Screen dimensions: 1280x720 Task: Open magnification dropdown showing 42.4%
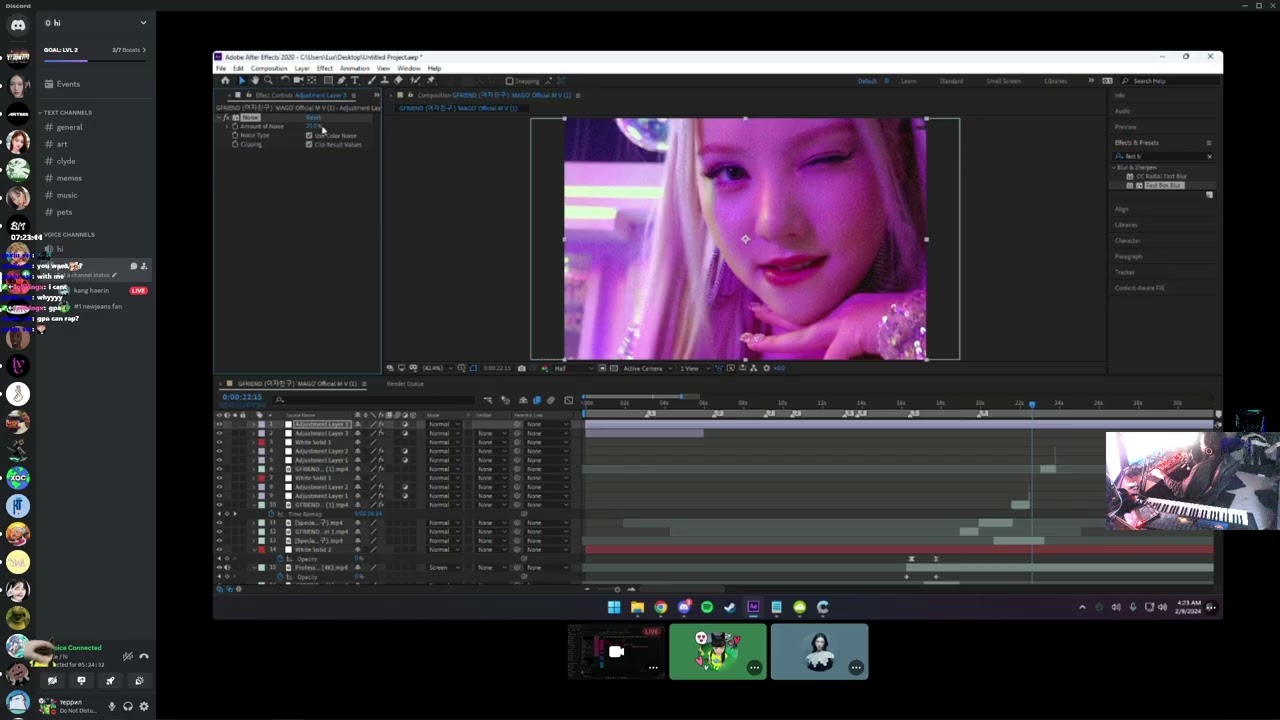pyautogui.click(x=438, y=368)
